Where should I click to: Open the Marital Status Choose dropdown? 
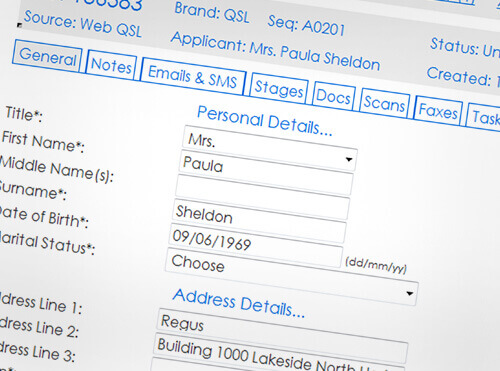(291, 276)
